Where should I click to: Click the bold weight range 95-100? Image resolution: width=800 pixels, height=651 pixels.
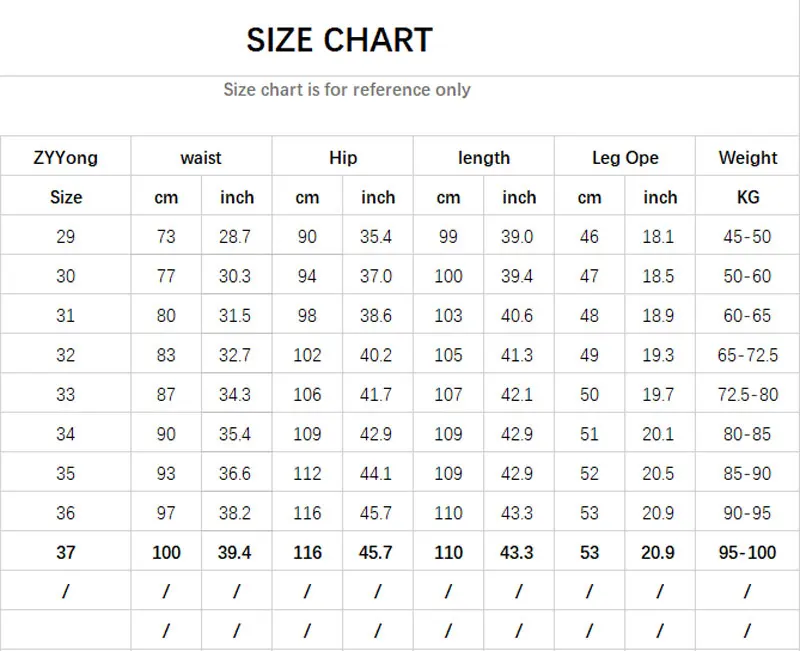[747, 552]
